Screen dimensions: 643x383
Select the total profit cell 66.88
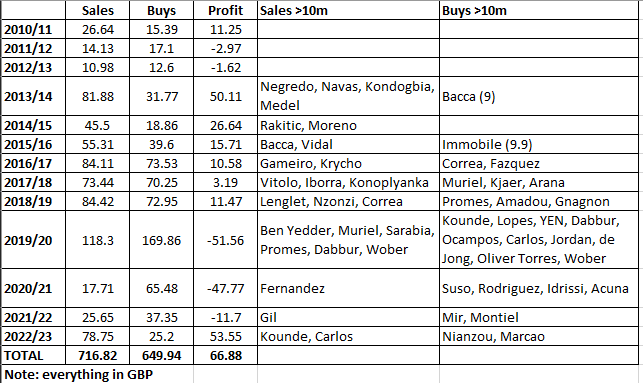[x=225, y=355]
